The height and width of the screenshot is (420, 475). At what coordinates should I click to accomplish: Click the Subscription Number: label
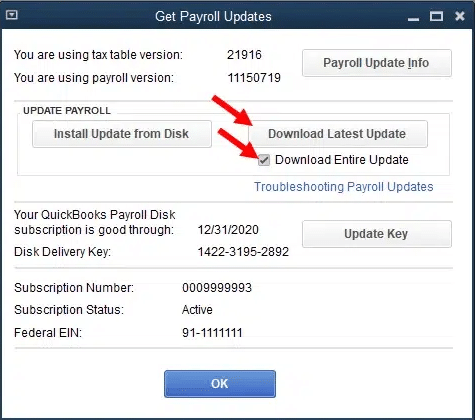pos(74,288)
